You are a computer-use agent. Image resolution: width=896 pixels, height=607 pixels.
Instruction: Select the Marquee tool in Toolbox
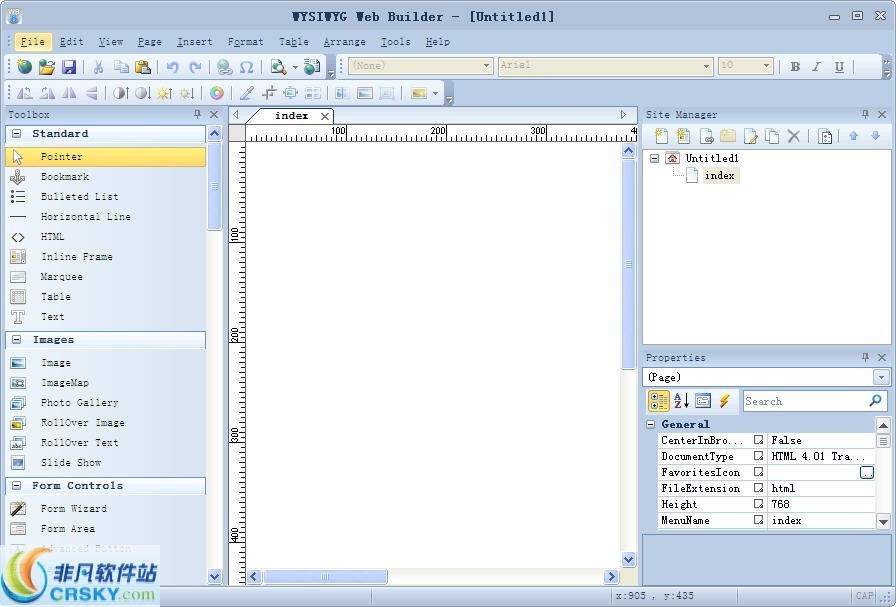tap(106, 277)
